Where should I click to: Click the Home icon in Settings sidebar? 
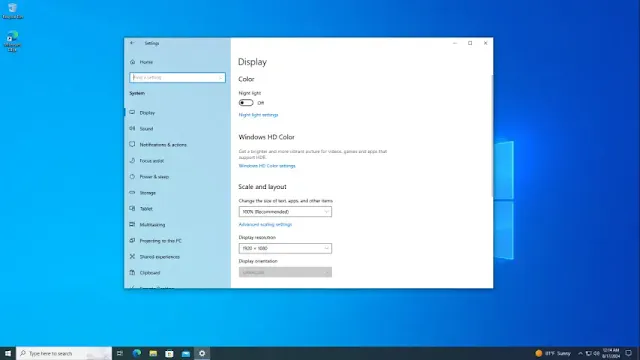click(x=132, y=62)
